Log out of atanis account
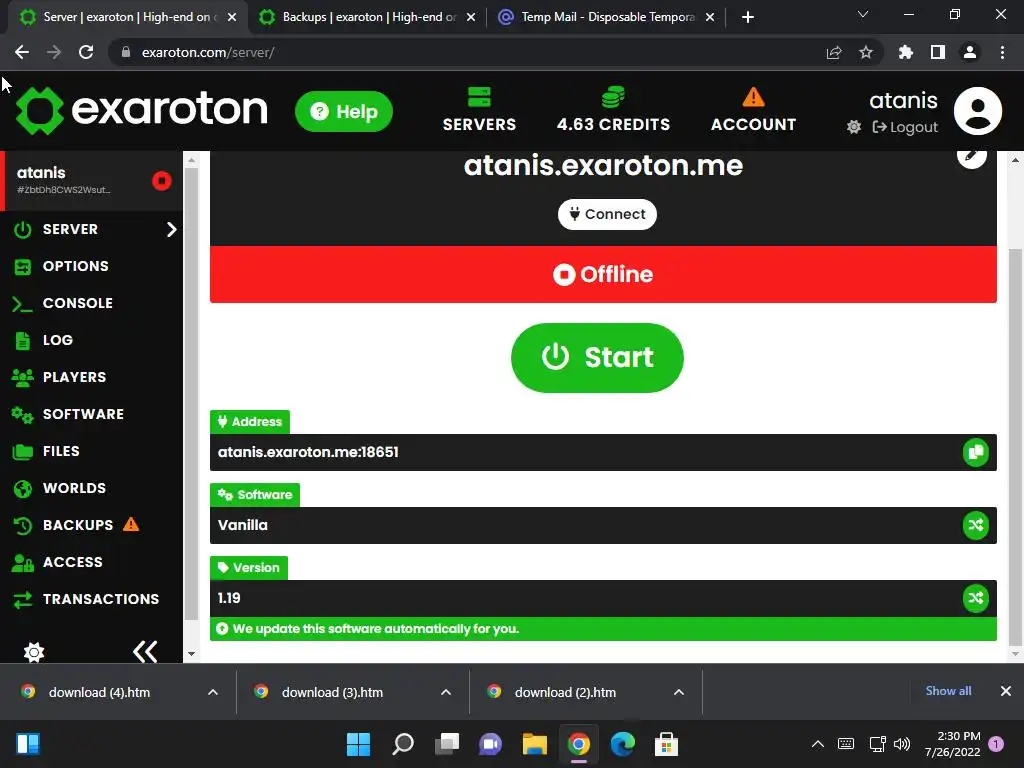Screen dimensions: 1024x768 click(x=905, y=127)
